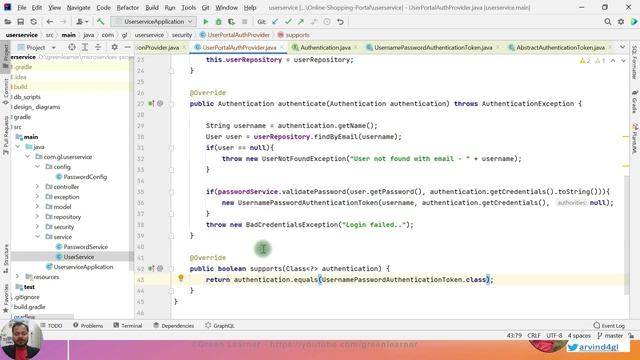Start debugging with the bug icon

[x=218, y=22]
